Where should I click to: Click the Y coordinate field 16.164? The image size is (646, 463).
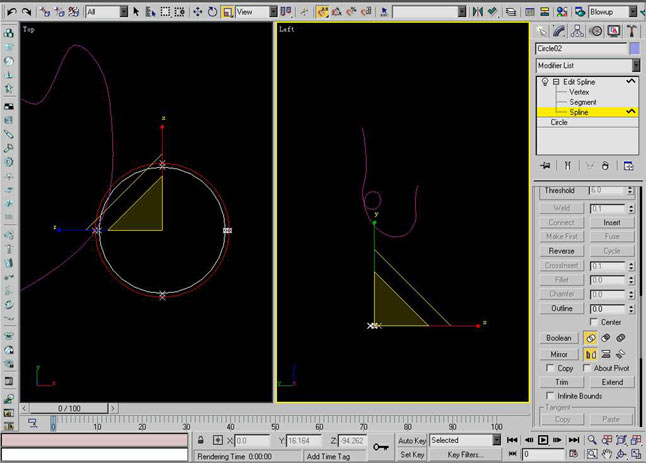(303, 441)
